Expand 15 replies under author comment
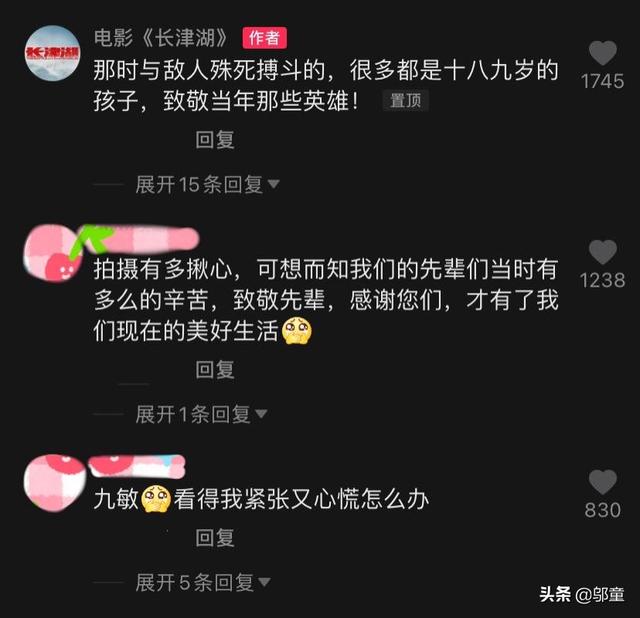The height and width of the screenshot is (618, 640). click(x=207, y=185)
